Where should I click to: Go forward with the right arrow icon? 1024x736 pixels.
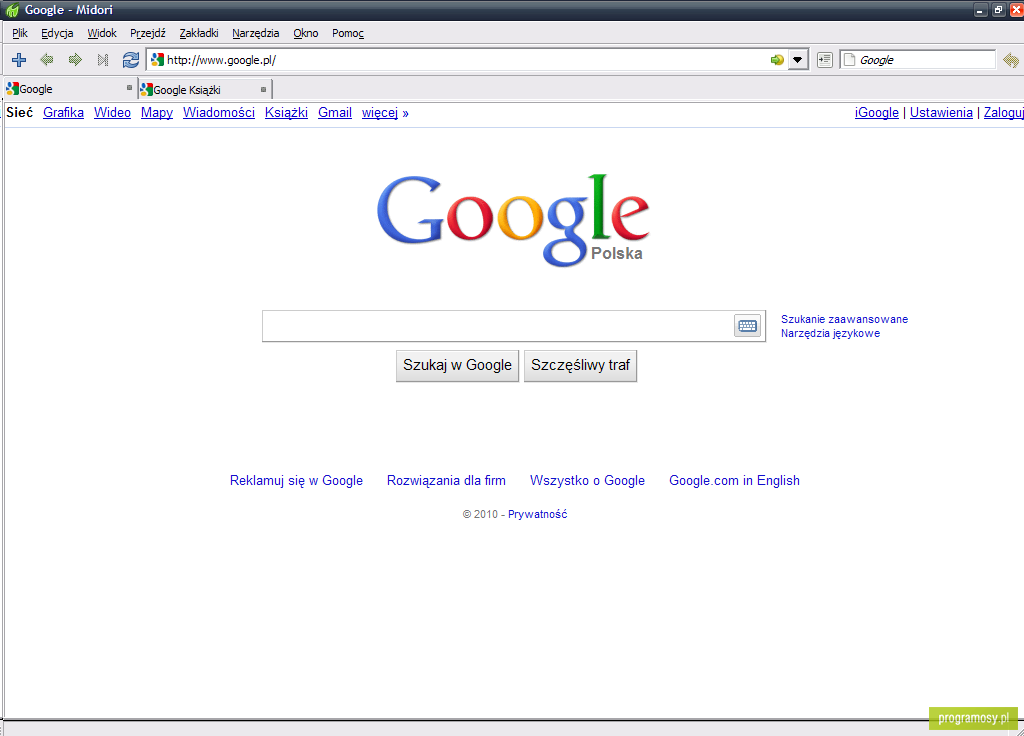pos(75,60)
